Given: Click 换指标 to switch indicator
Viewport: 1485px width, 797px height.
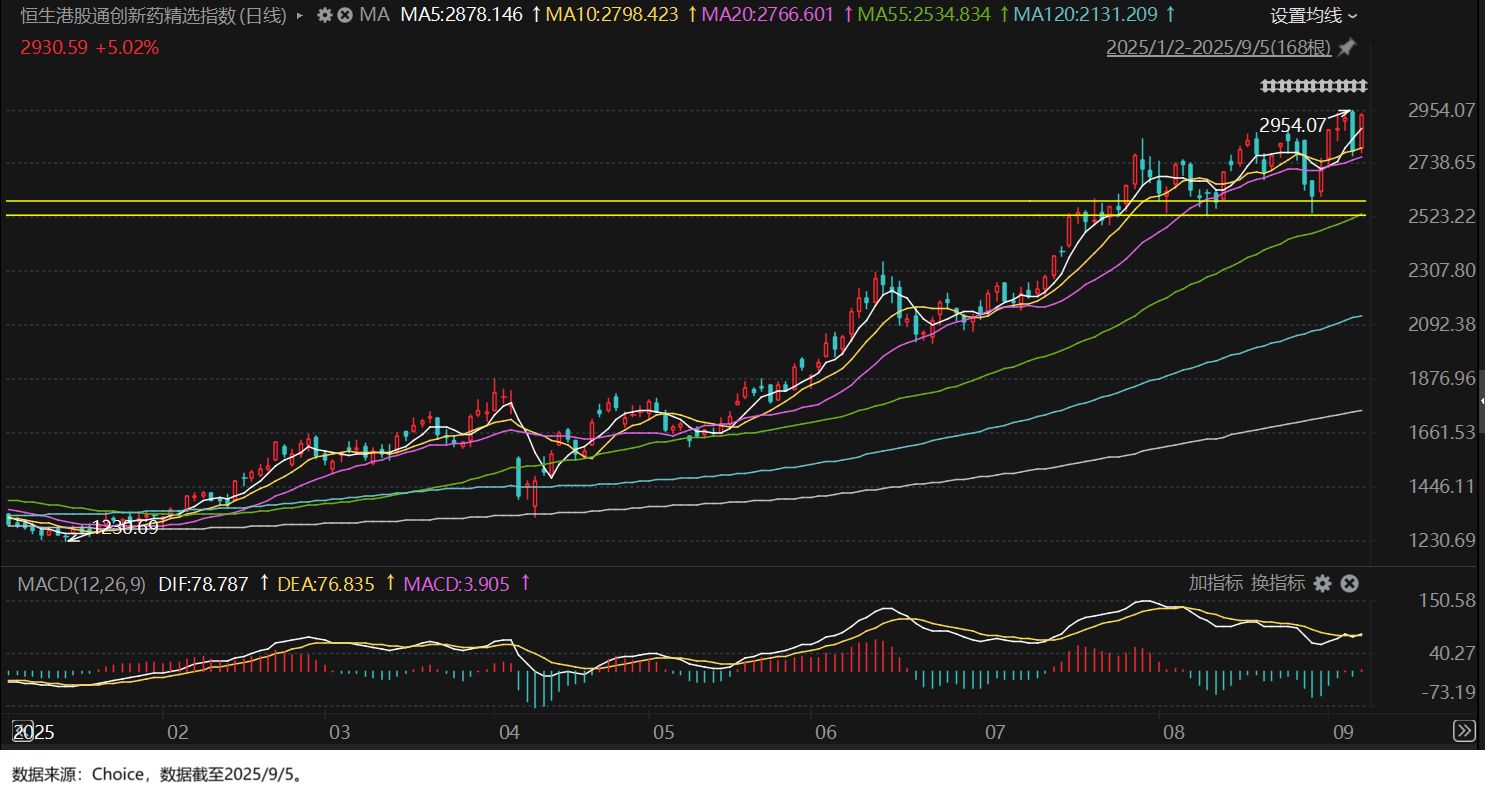Looking at the screenshot, I should tap(1277, 584).
